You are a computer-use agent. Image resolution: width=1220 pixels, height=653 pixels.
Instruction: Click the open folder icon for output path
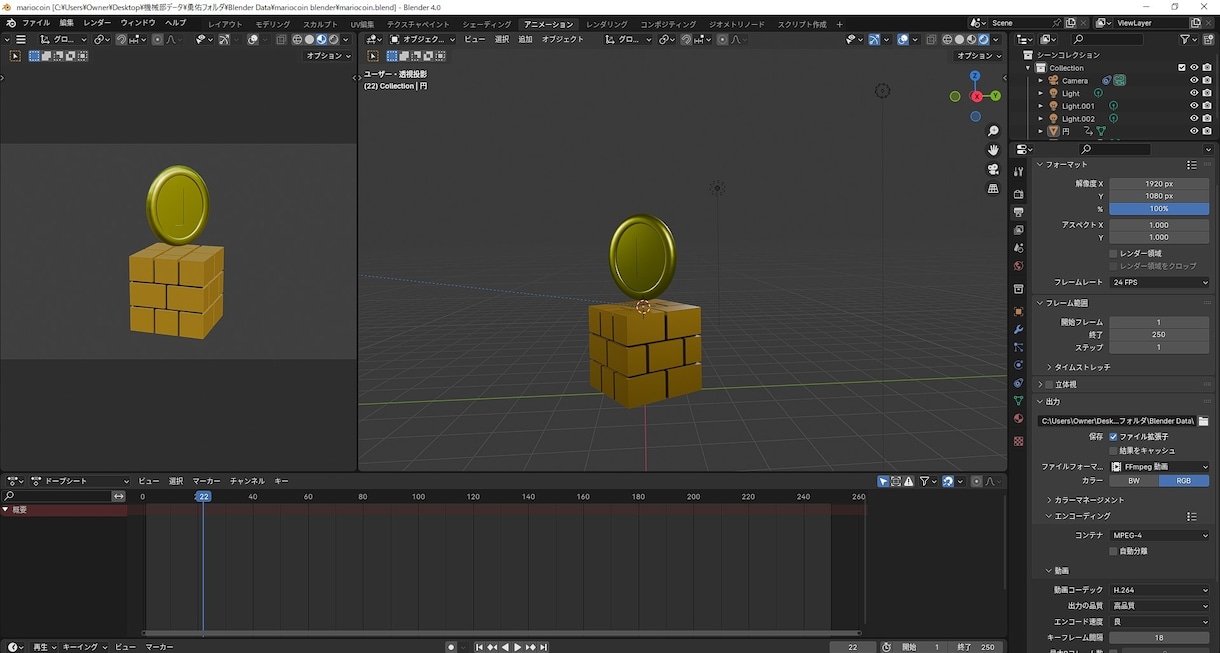pos(1203,421)
